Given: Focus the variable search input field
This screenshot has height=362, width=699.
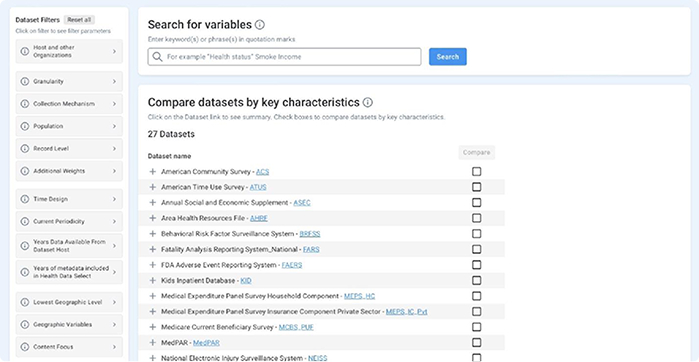Looking at the screenshot, I should pos(284,57).
